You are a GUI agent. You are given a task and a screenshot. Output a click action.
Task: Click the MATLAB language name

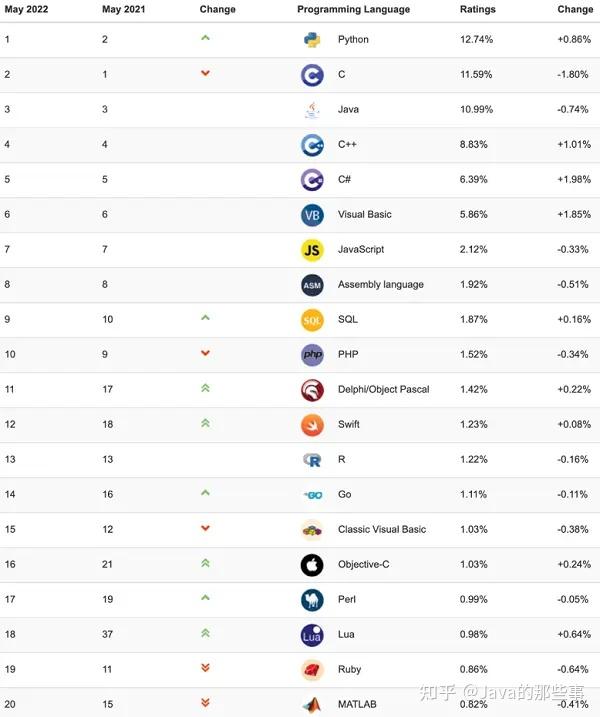(357, 705)
